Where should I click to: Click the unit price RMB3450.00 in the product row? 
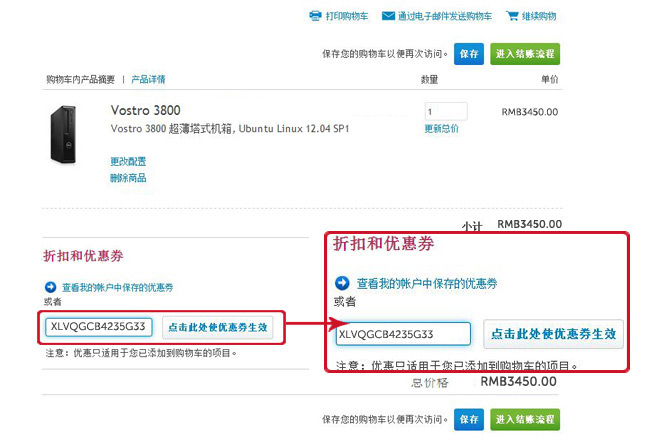coord(530,112)
